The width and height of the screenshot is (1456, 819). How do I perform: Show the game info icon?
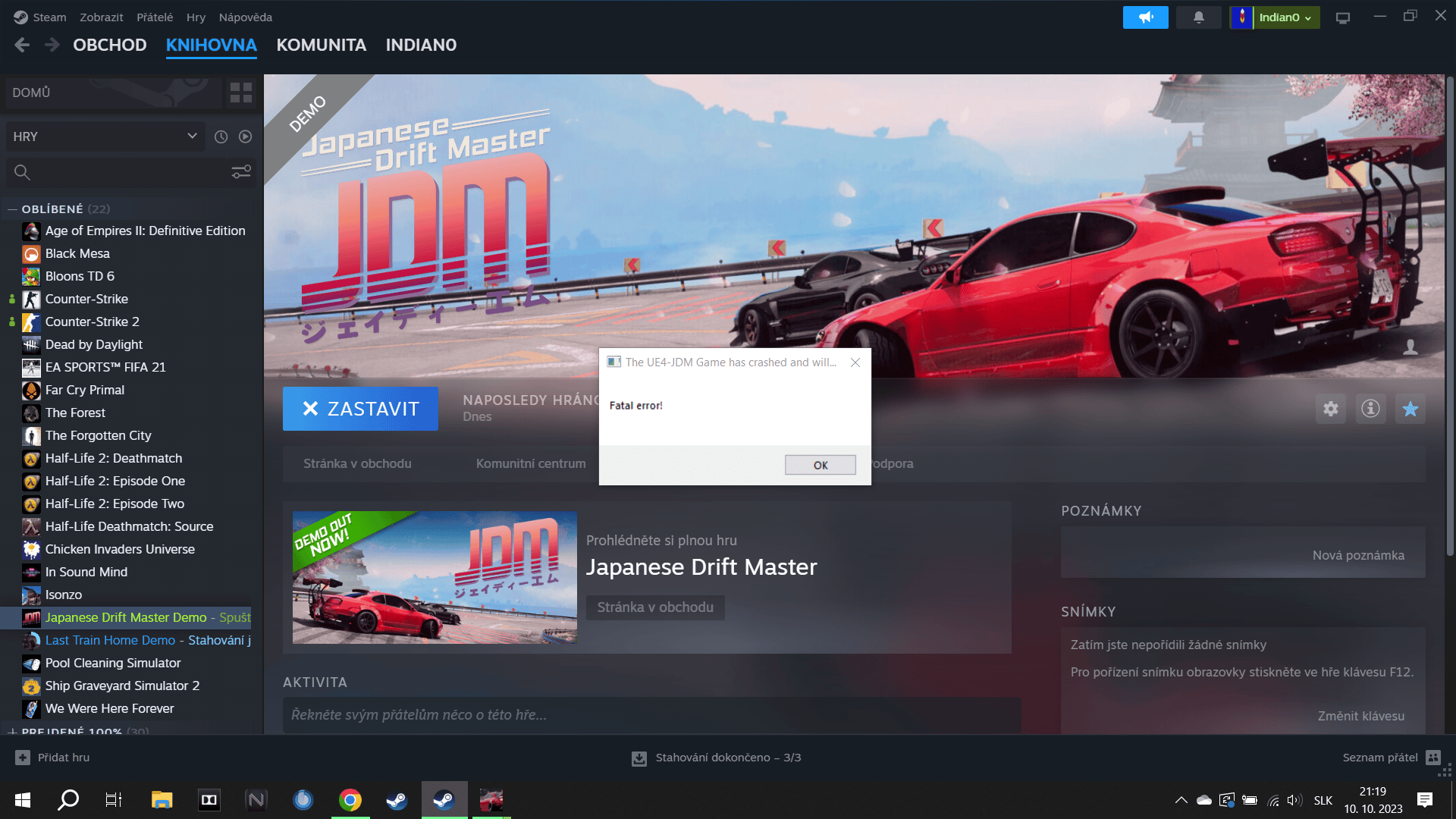click(x=1370, y=409)
